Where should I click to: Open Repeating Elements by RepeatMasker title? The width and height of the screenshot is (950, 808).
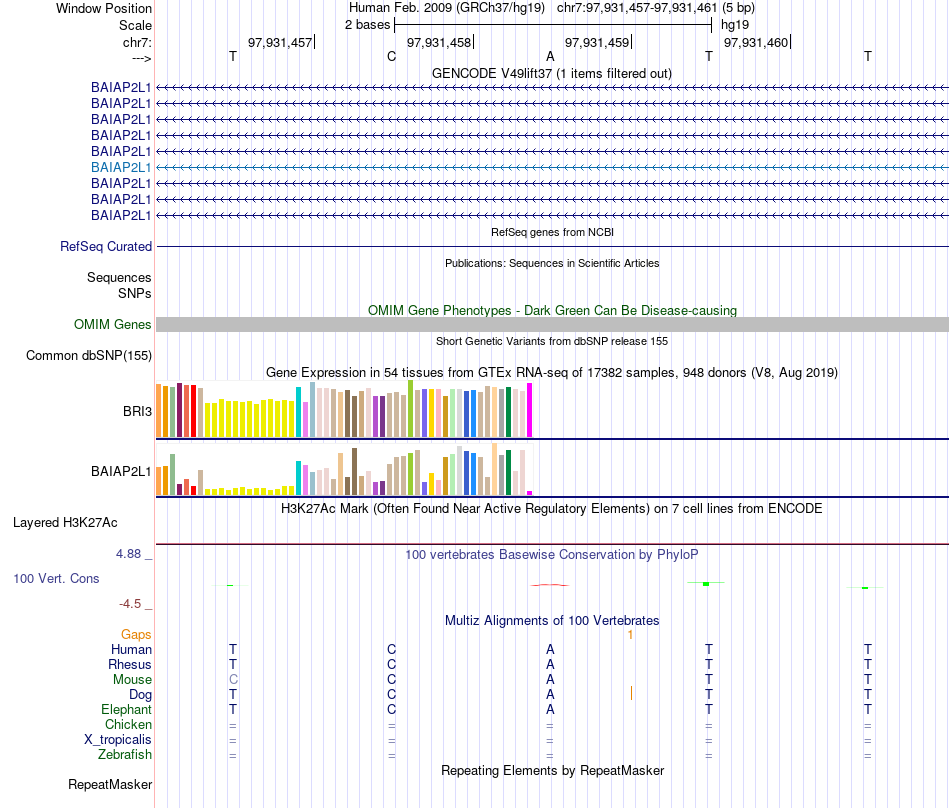click(x=552, y=770)
